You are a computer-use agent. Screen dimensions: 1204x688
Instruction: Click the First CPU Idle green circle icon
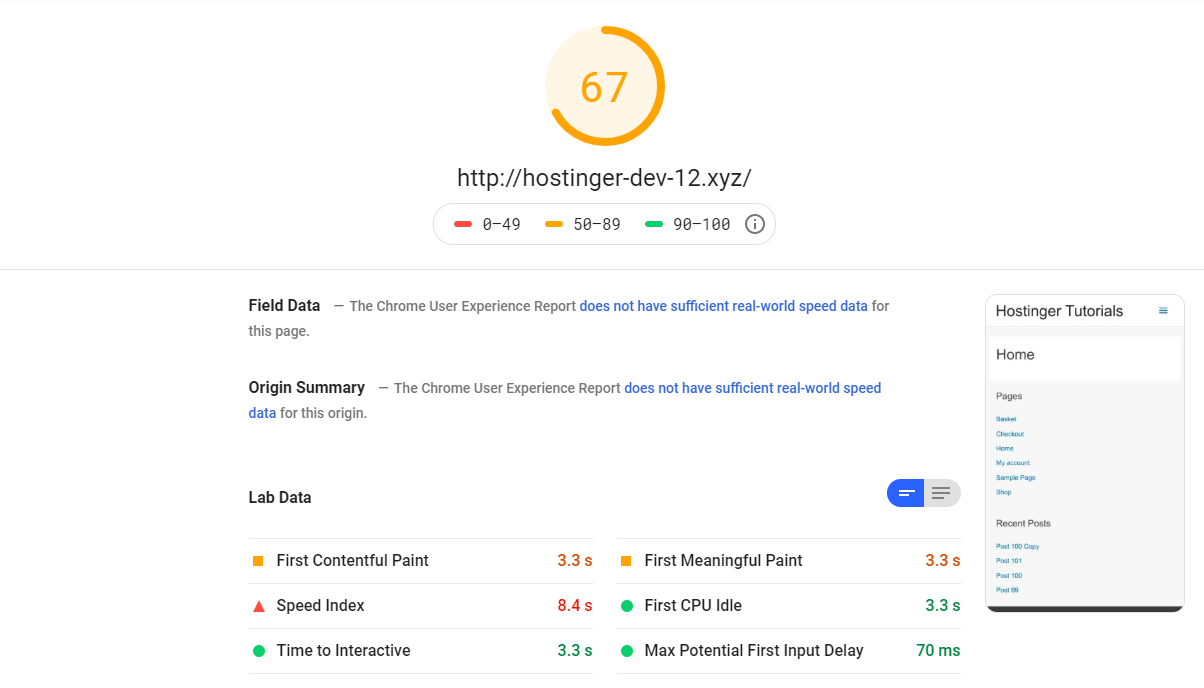(627, 606)
